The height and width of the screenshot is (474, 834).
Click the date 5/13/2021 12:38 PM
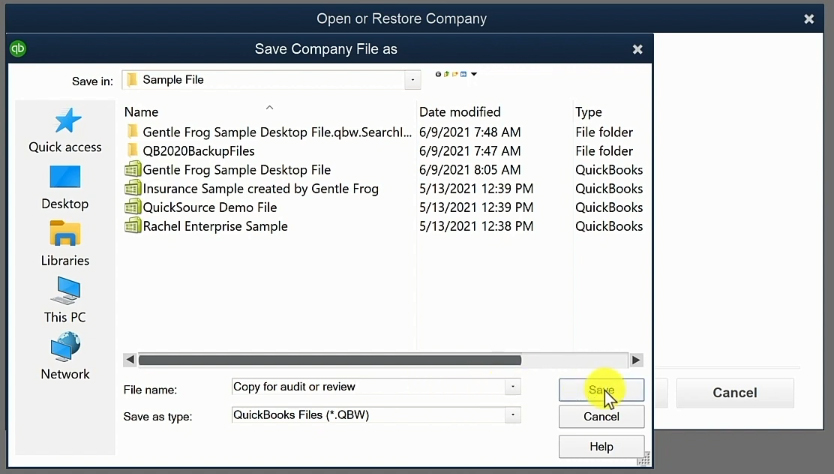coord(476,226)
